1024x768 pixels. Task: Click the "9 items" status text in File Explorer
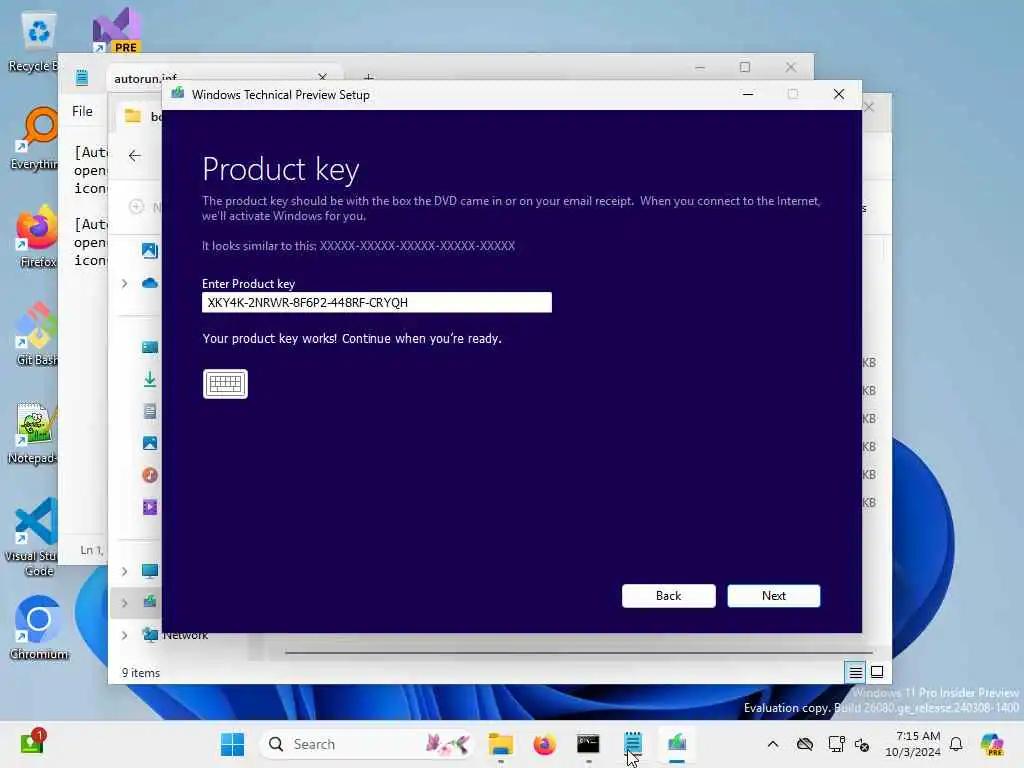tap(140, 673)
